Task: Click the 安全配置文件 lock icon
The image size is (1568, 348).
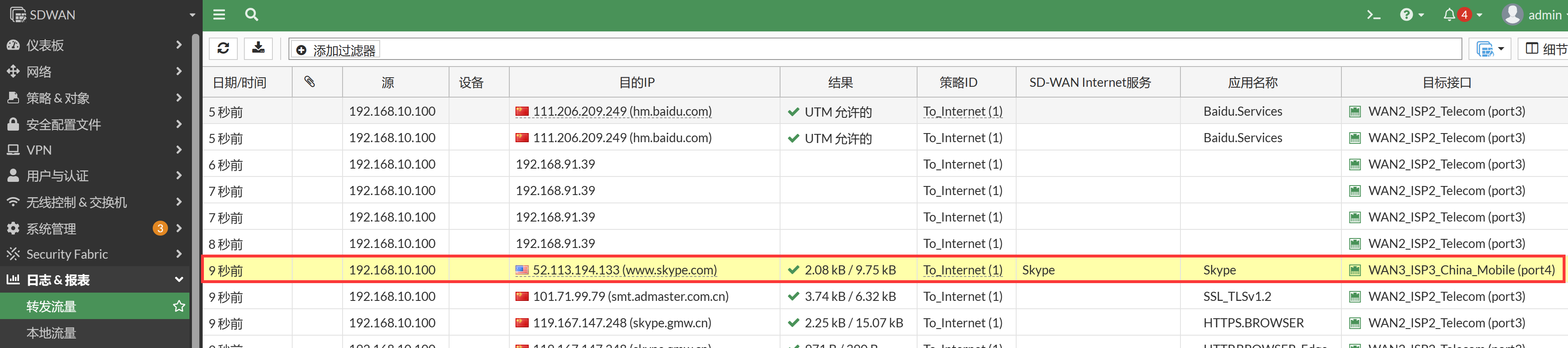Action: pos(13,124)
